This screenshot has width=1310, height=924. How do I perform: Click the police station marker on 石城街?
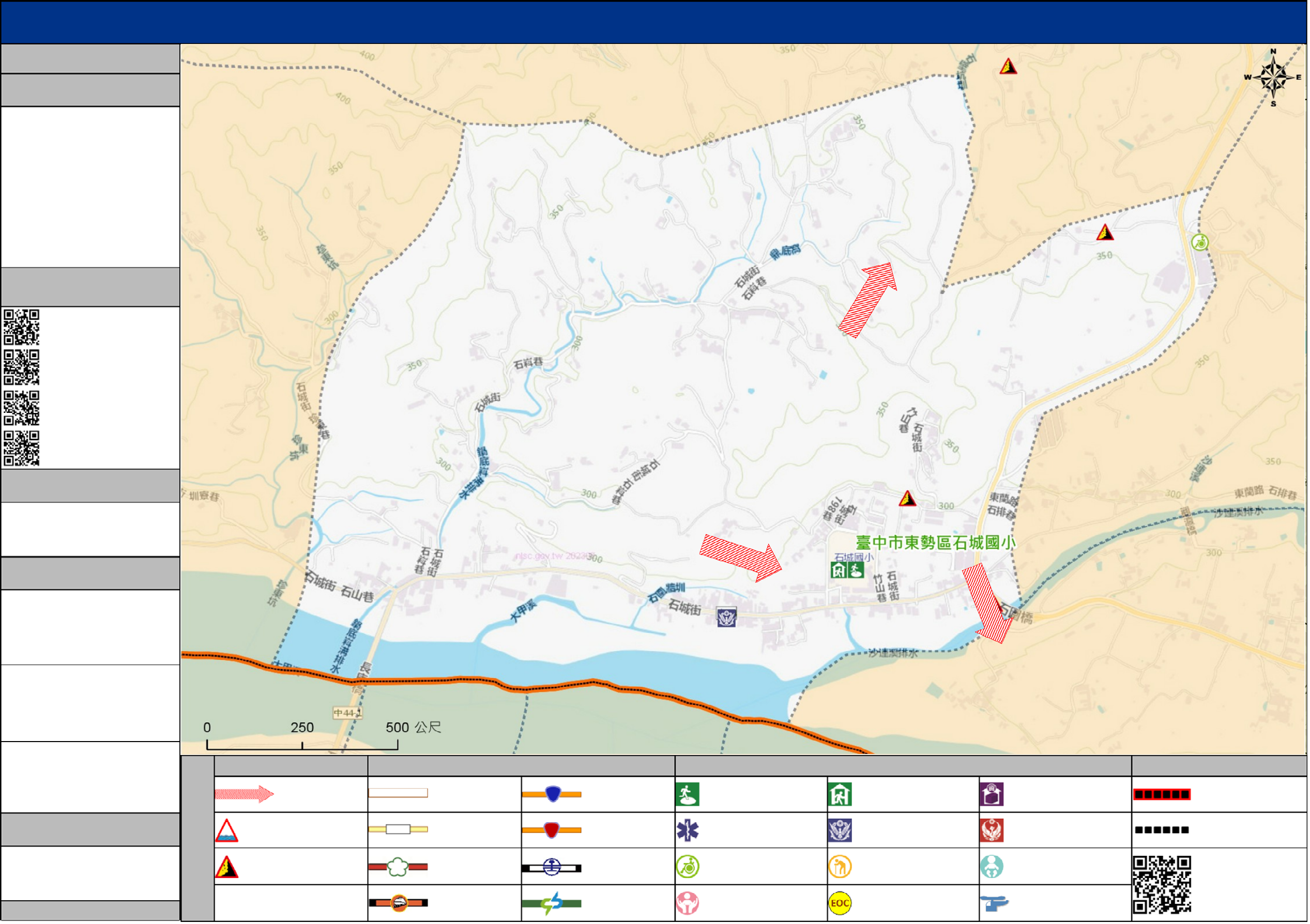coord(727,618)
